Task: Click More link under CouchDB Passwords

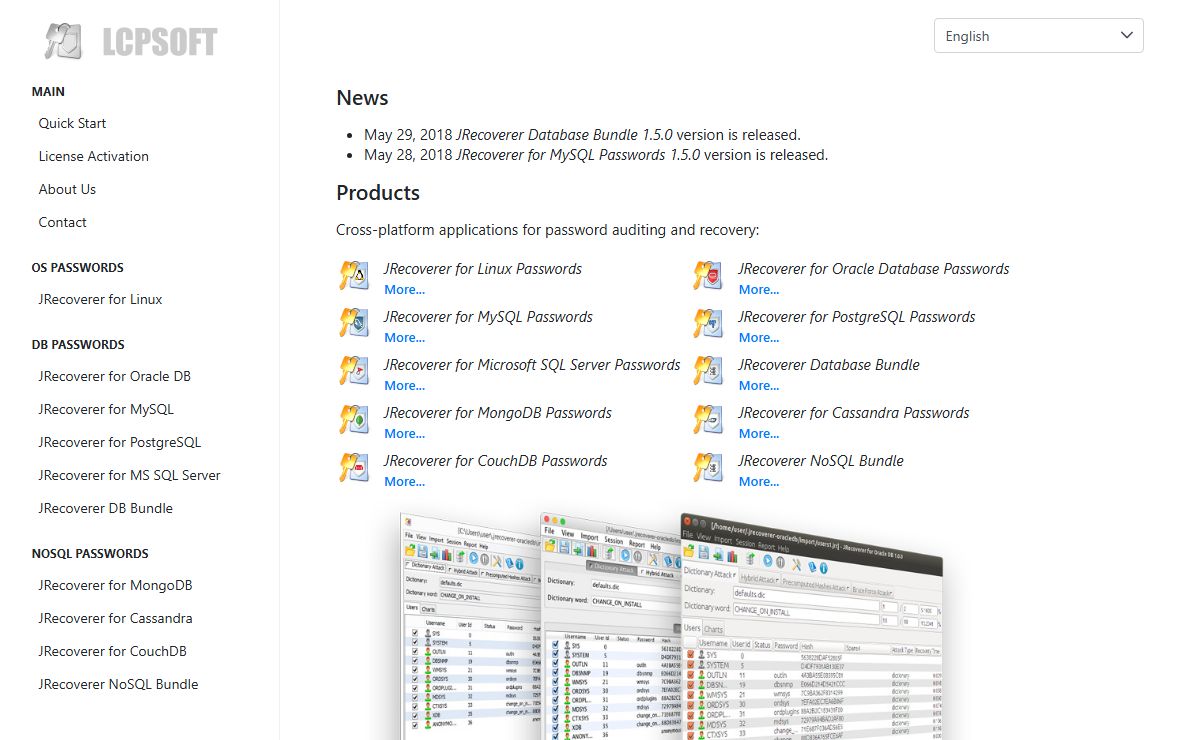Action: [404, 482]
